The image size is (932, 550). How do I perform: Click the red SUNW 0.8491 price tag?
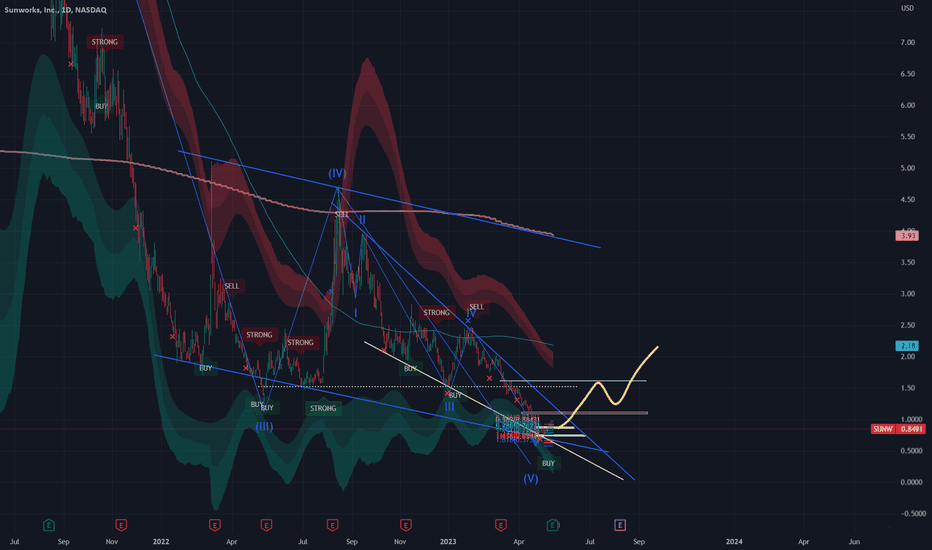[x=898, y=429]
